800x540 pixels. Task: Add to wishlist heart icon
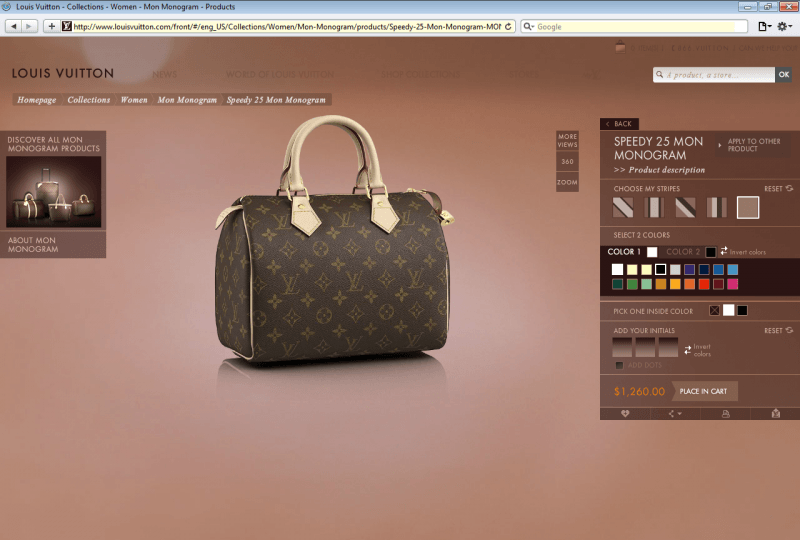625,413
